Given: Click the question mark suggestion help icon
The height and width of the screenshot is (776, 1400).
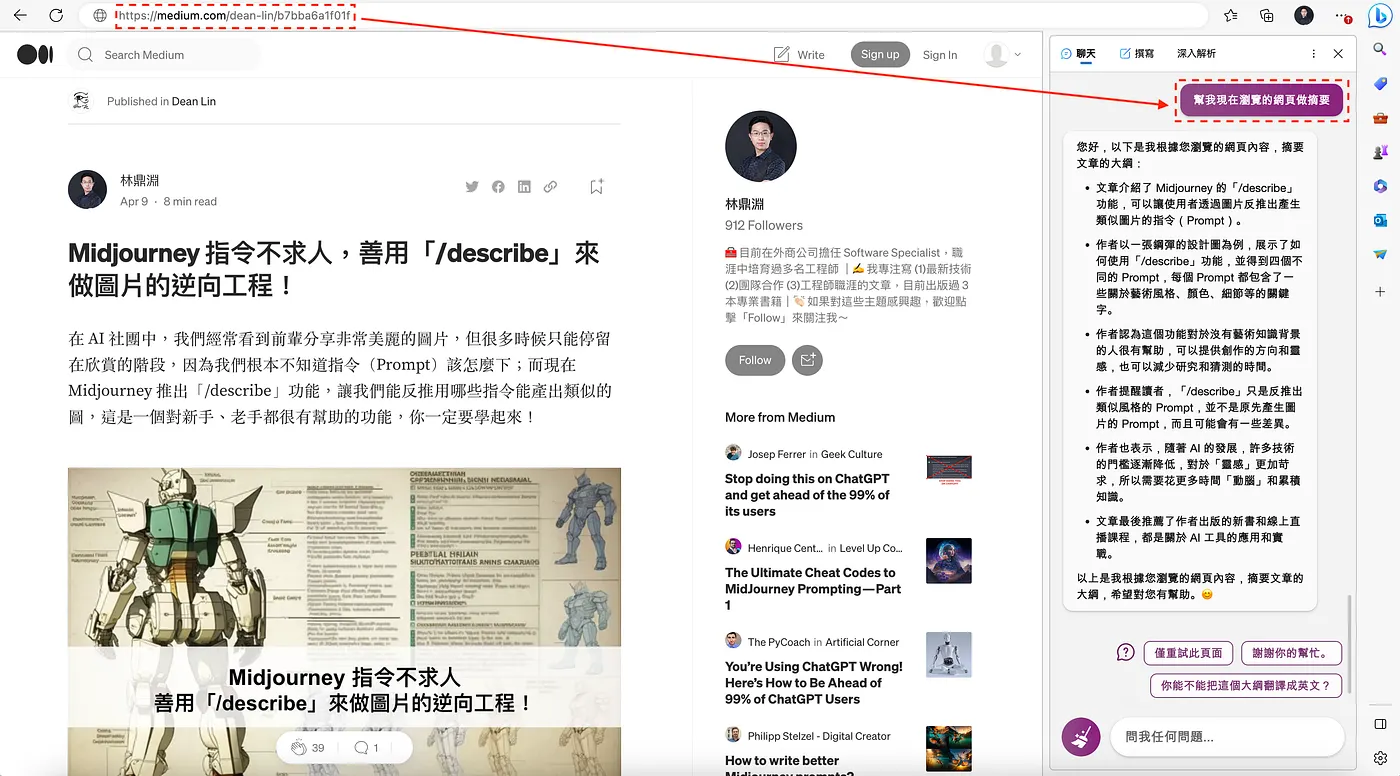Looking at the screenshot, I should pyautogui.click(x=1126, y=653).
